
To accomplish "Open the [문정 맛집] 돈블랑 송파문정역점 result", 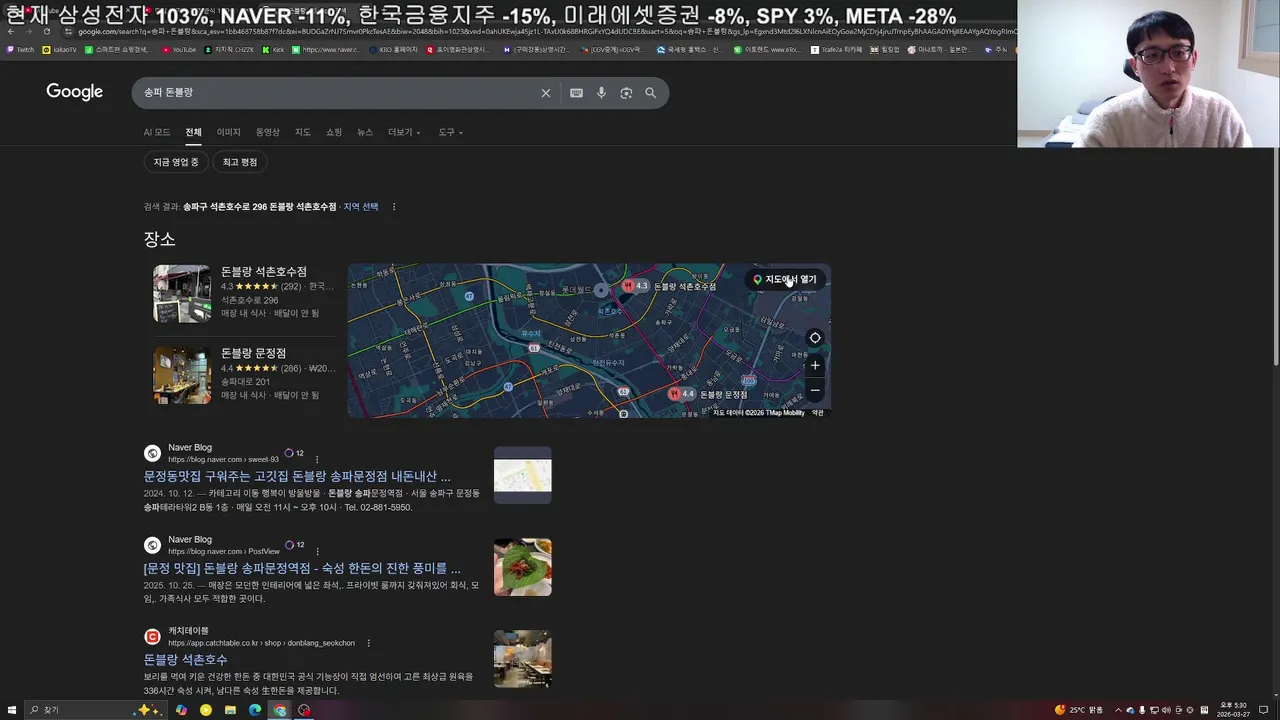I will pos(302,568).
